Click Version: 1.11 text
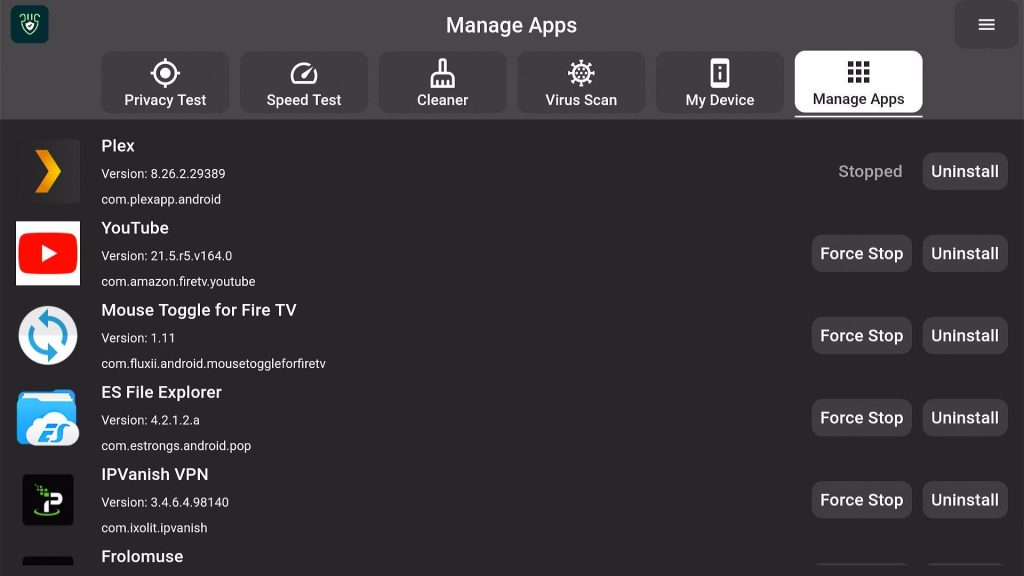The height and width of the screenshot is (576, 1024). pos(138,338)
